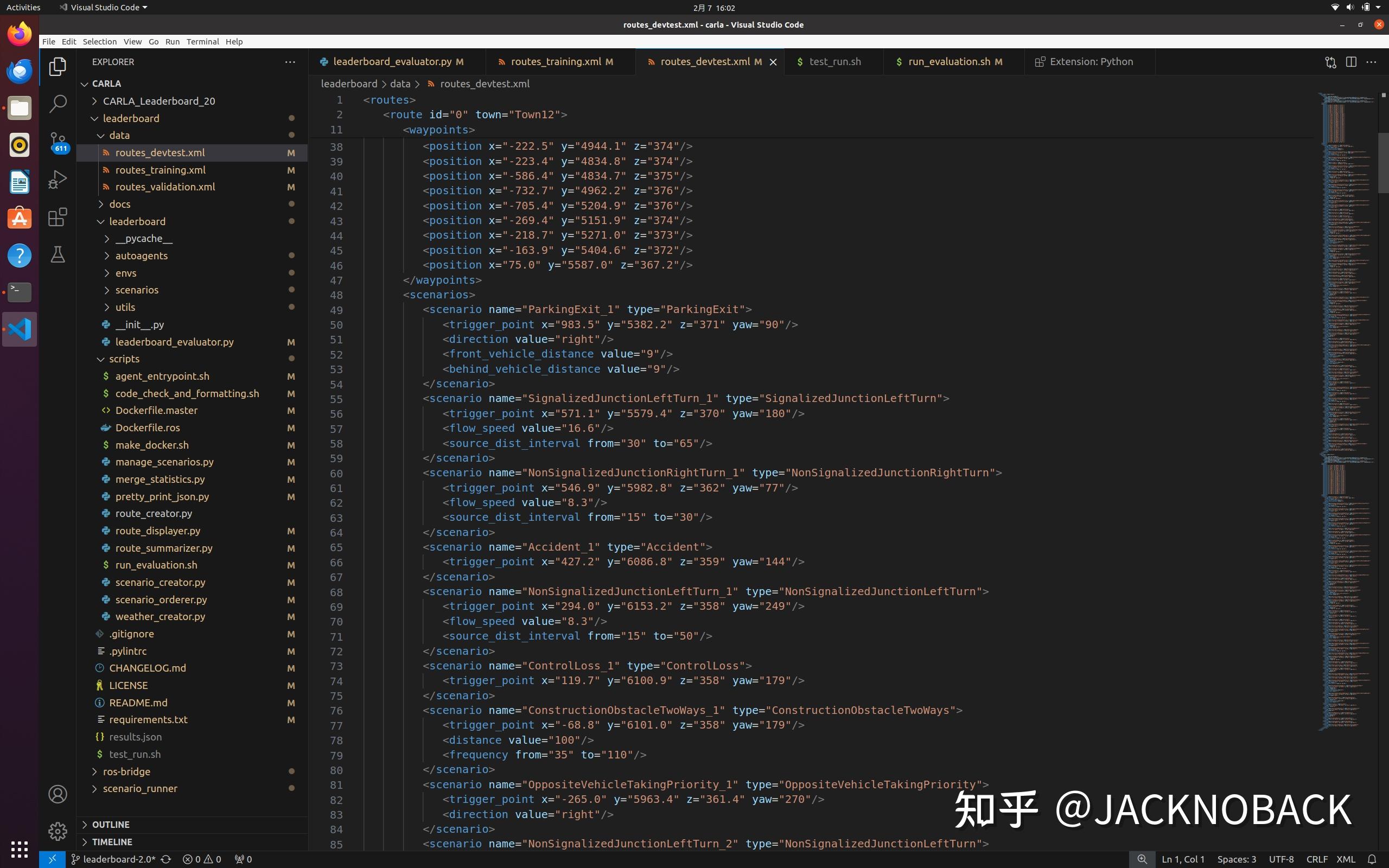Viewport: 1389px width, 868px height.
Task: Expand the OUTLINE section
Action: point(111,825)
